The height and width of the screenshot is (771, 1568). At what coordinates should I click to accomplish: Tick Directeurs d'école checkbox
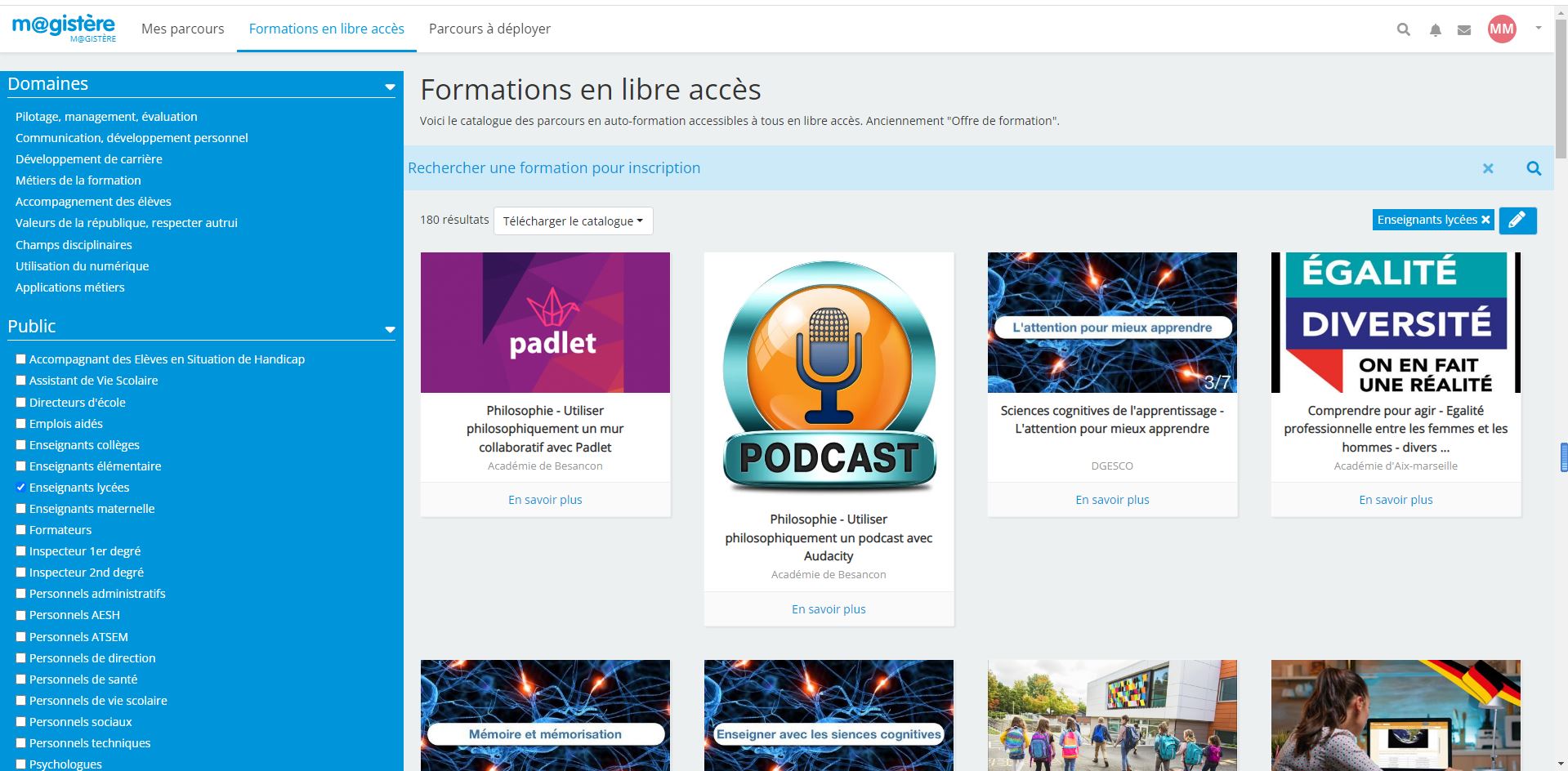click(21, 403)
